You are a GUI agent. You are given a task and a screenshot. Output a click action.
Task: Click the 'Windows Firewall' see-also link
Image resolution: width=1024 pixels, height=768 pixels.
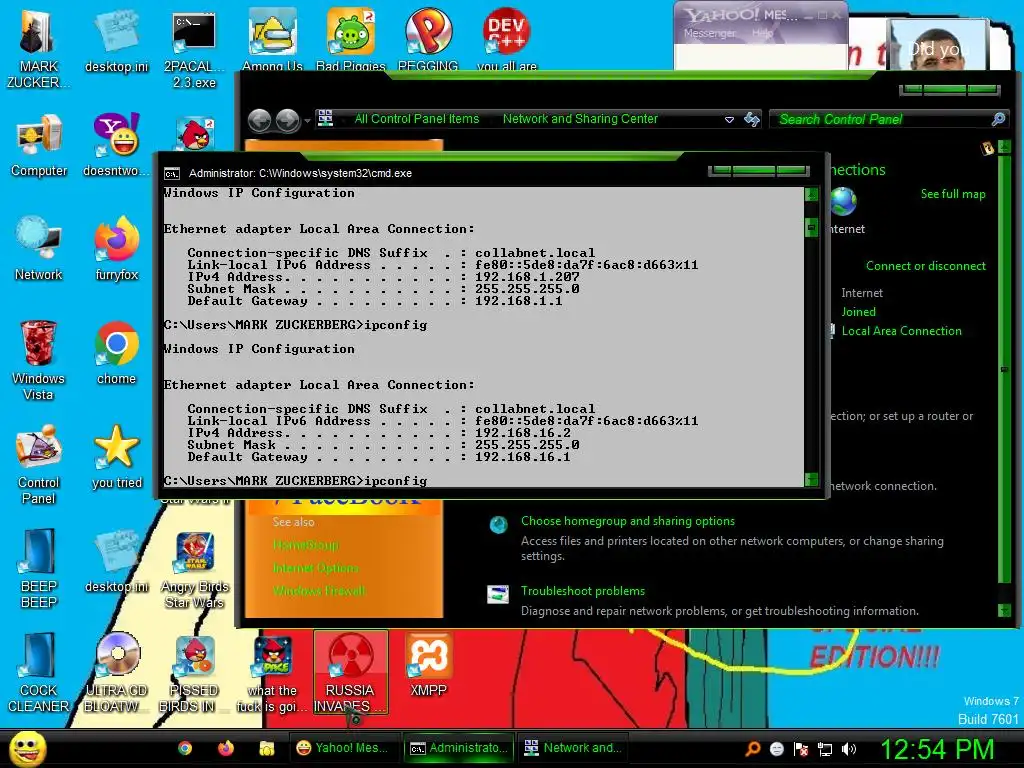pos(319,591)
